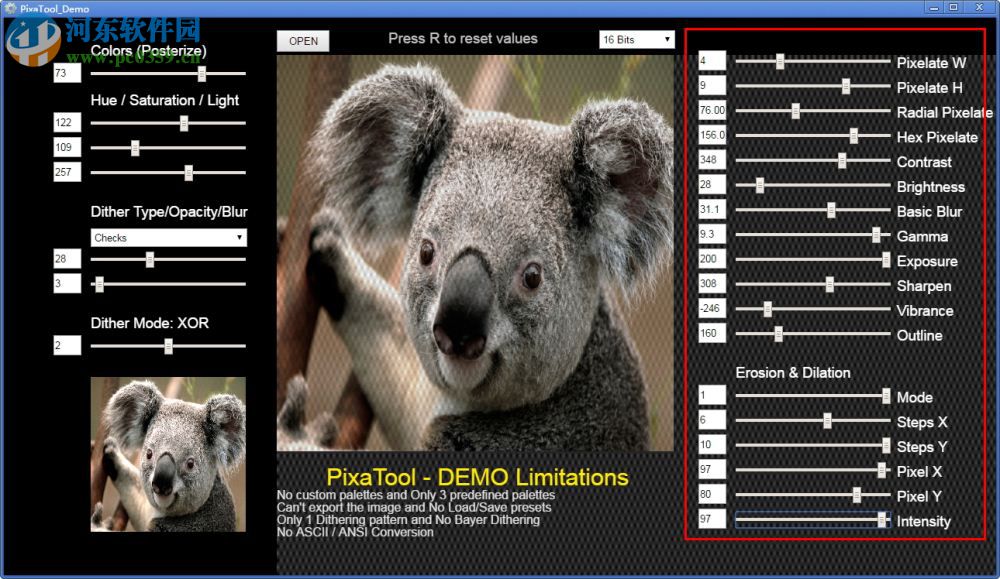1000x579 pixels.
Task: Click the Pixelate W slider handle
Action: point(782,63)
